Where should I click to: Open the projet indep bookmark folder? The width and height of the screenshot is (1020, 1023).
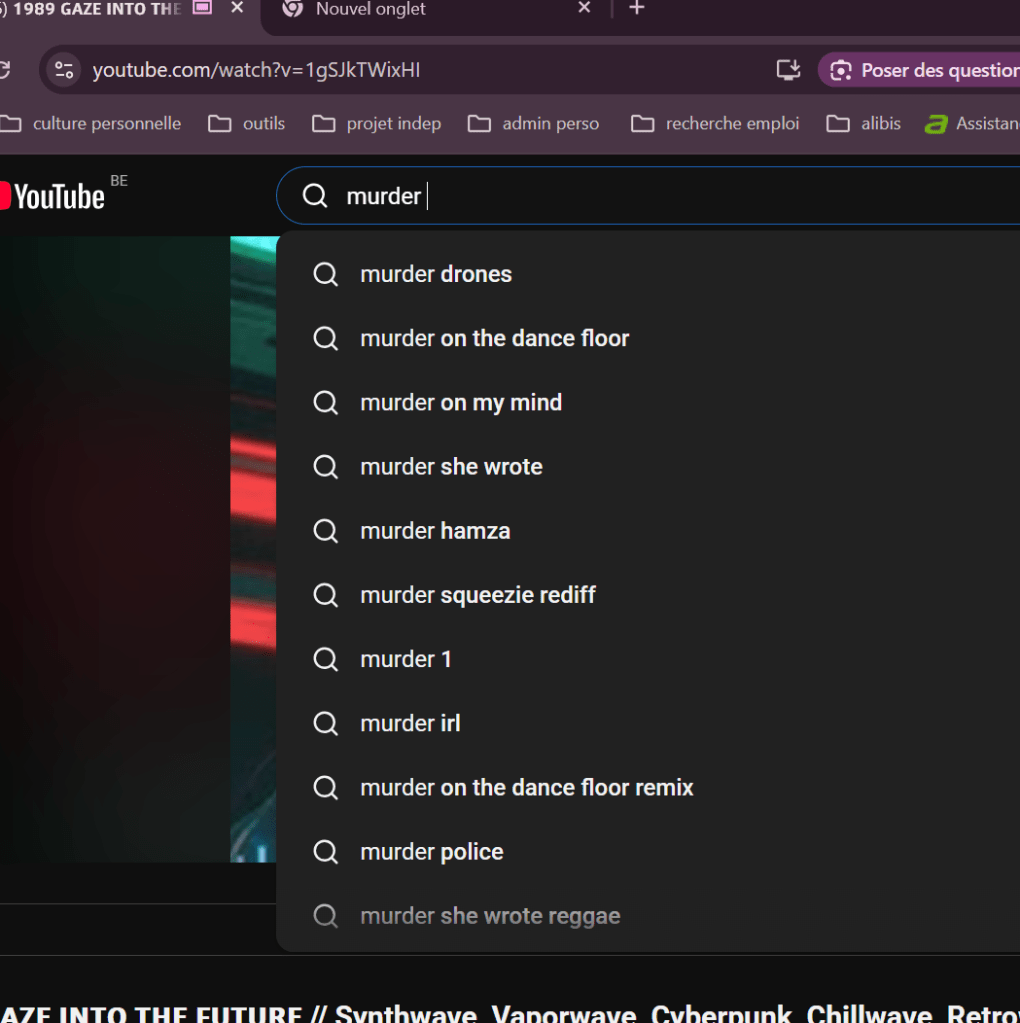pyautogui.click(x=377, y=124)
